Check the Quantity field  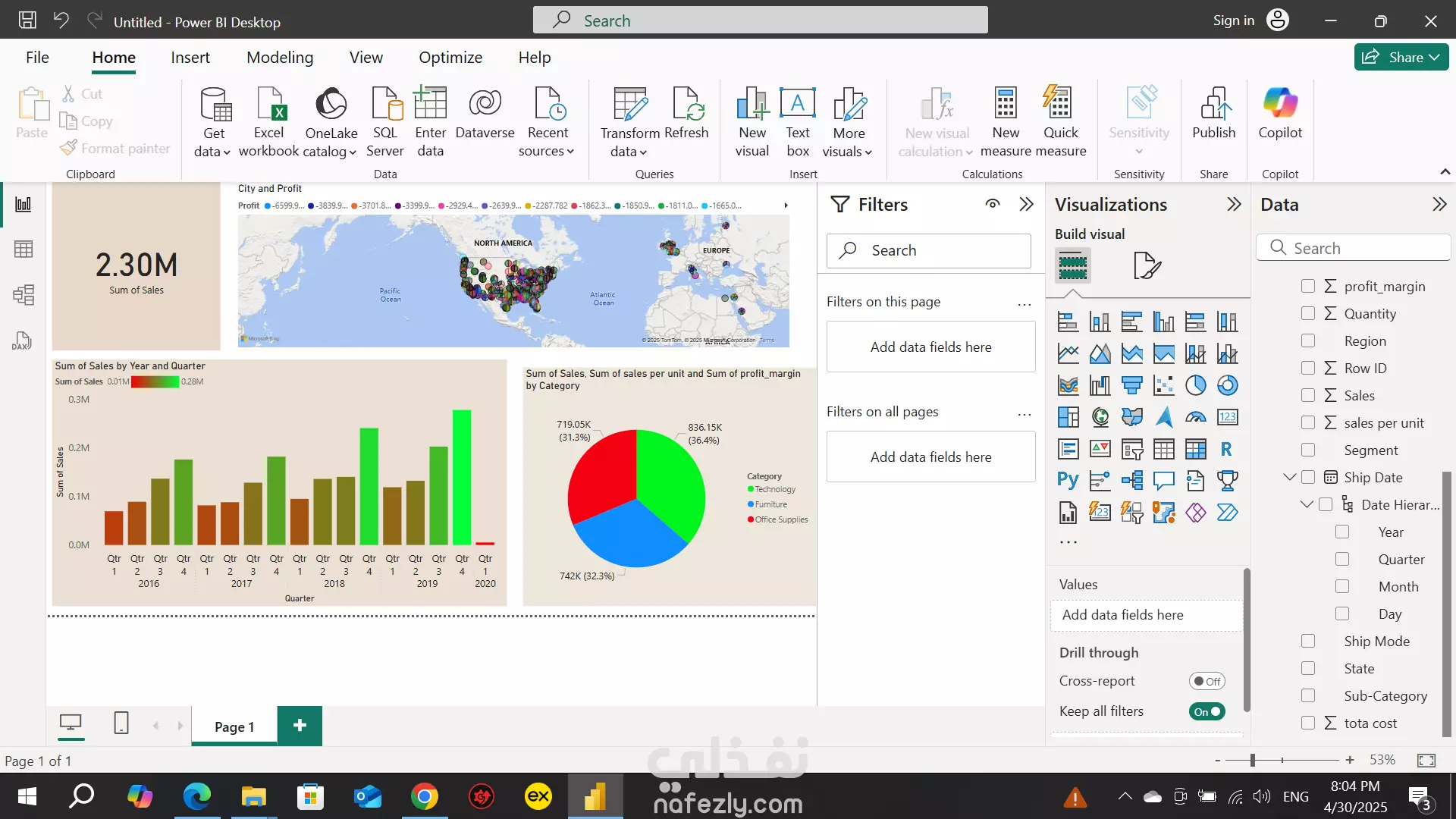[x=1308, y=313]
